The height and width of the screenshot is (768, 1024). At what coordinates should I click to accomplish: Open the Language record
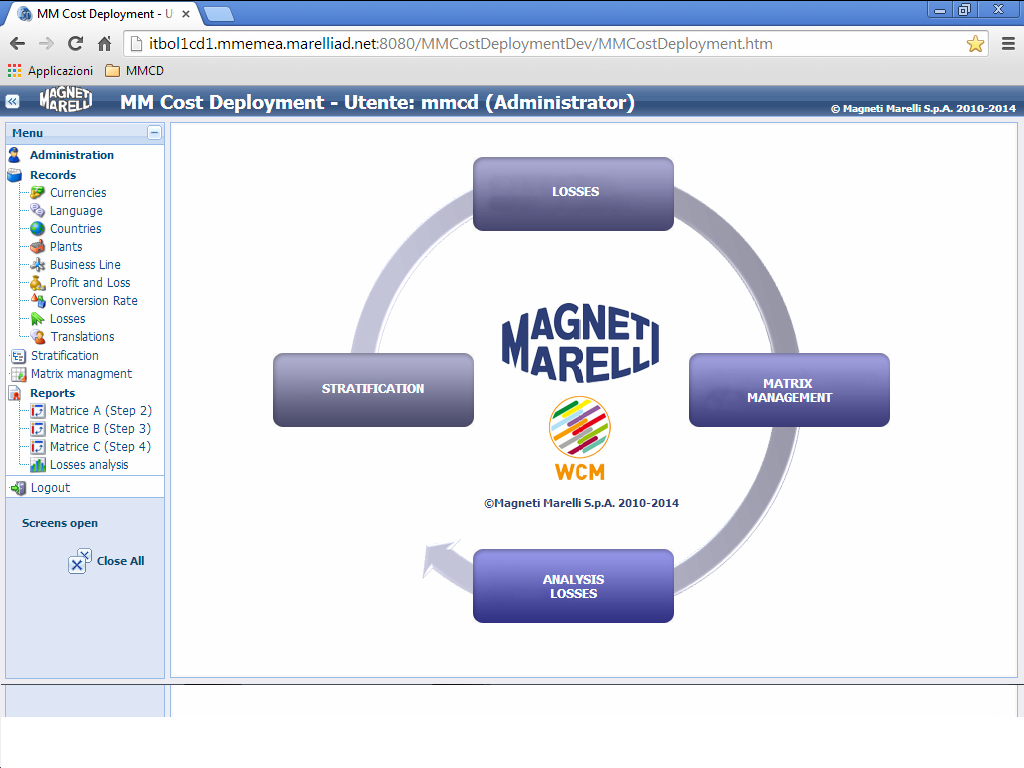point(76,211)
